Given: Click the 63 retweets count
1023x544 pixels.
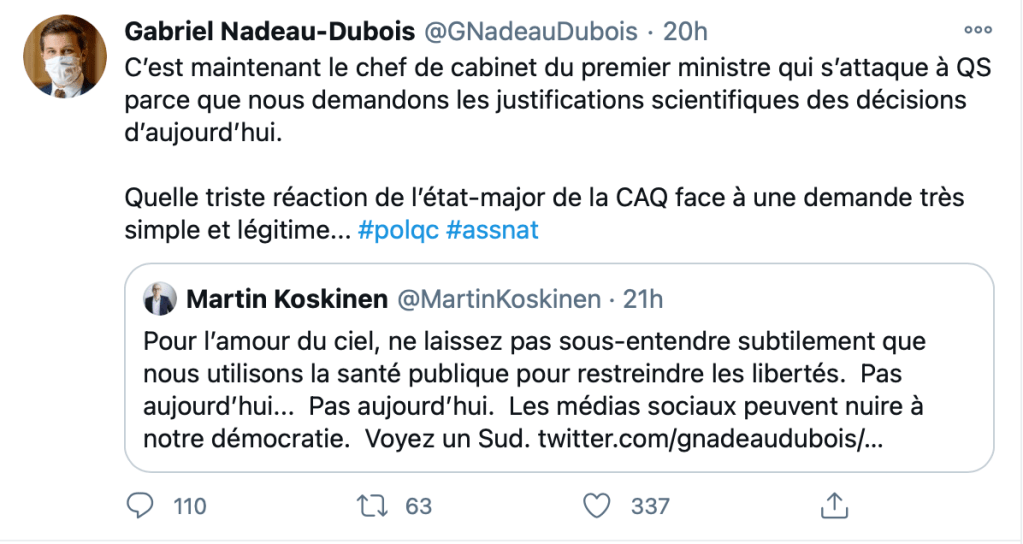Looking at the screenshot, I should (419, 506).
